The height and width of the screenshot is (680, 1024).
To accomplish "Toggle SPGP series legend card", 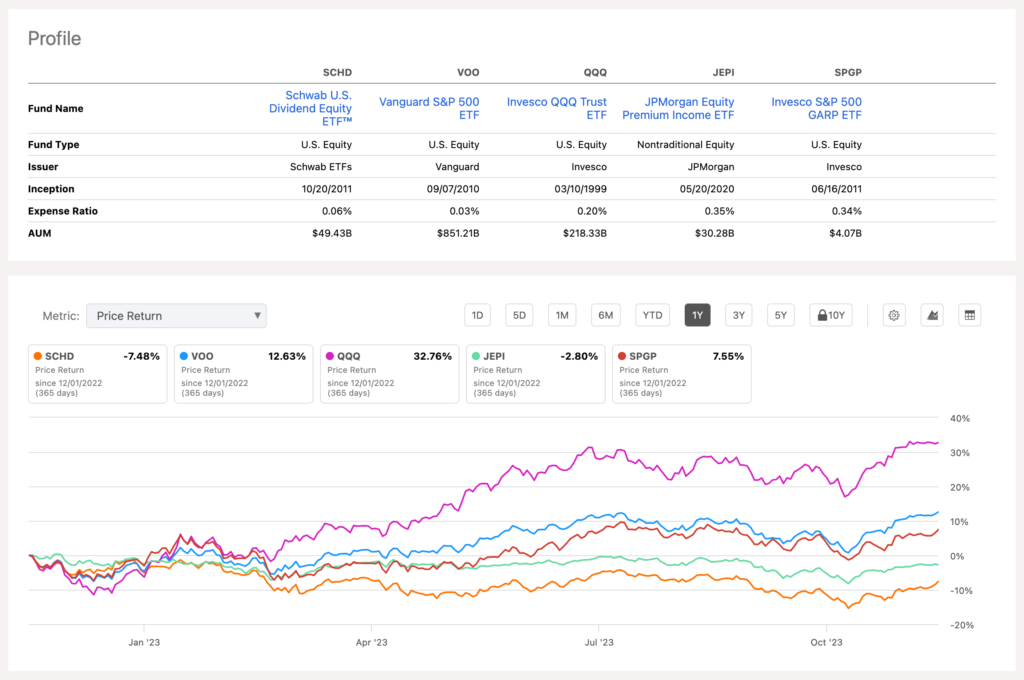I will coord(682,374).
